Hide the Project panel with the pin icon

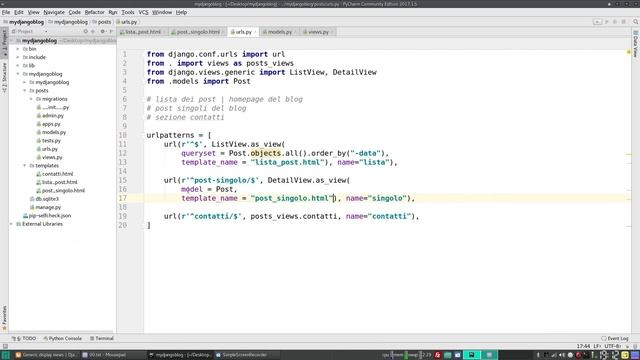coord(111,31)
